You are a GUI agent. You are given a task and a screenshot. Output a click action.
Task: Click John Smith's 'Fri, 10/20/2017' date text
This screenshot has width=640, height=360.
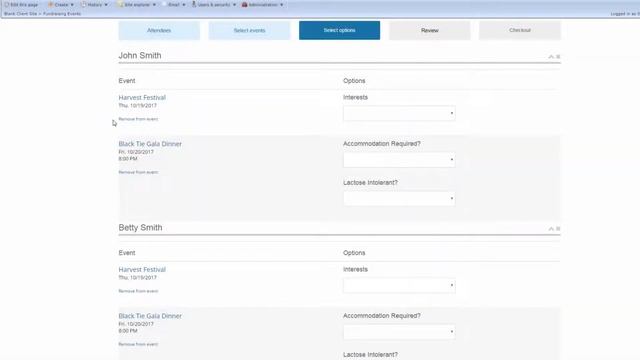pyautogui.click(x=136, y=152)
